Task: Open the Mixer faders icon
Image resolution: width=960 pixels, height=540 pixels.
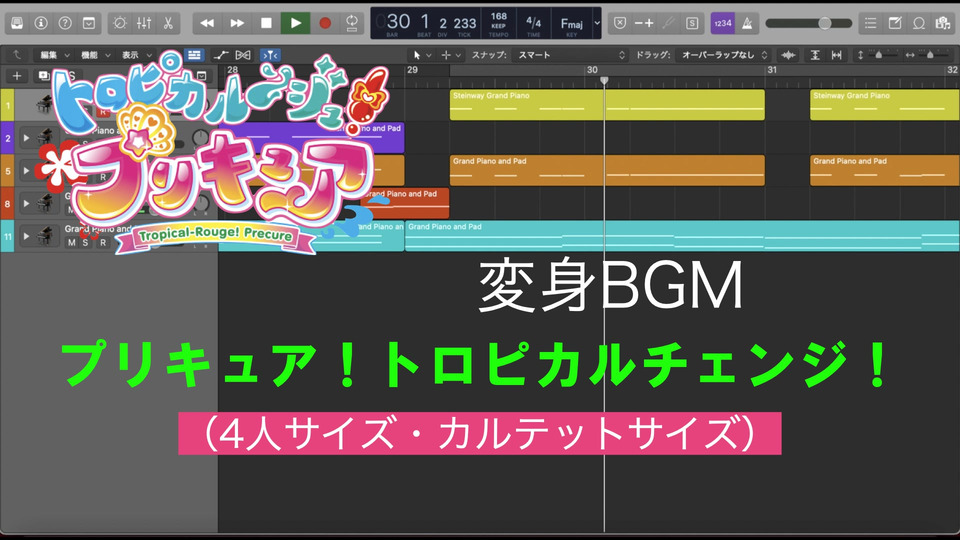Action: click(144, 23)
